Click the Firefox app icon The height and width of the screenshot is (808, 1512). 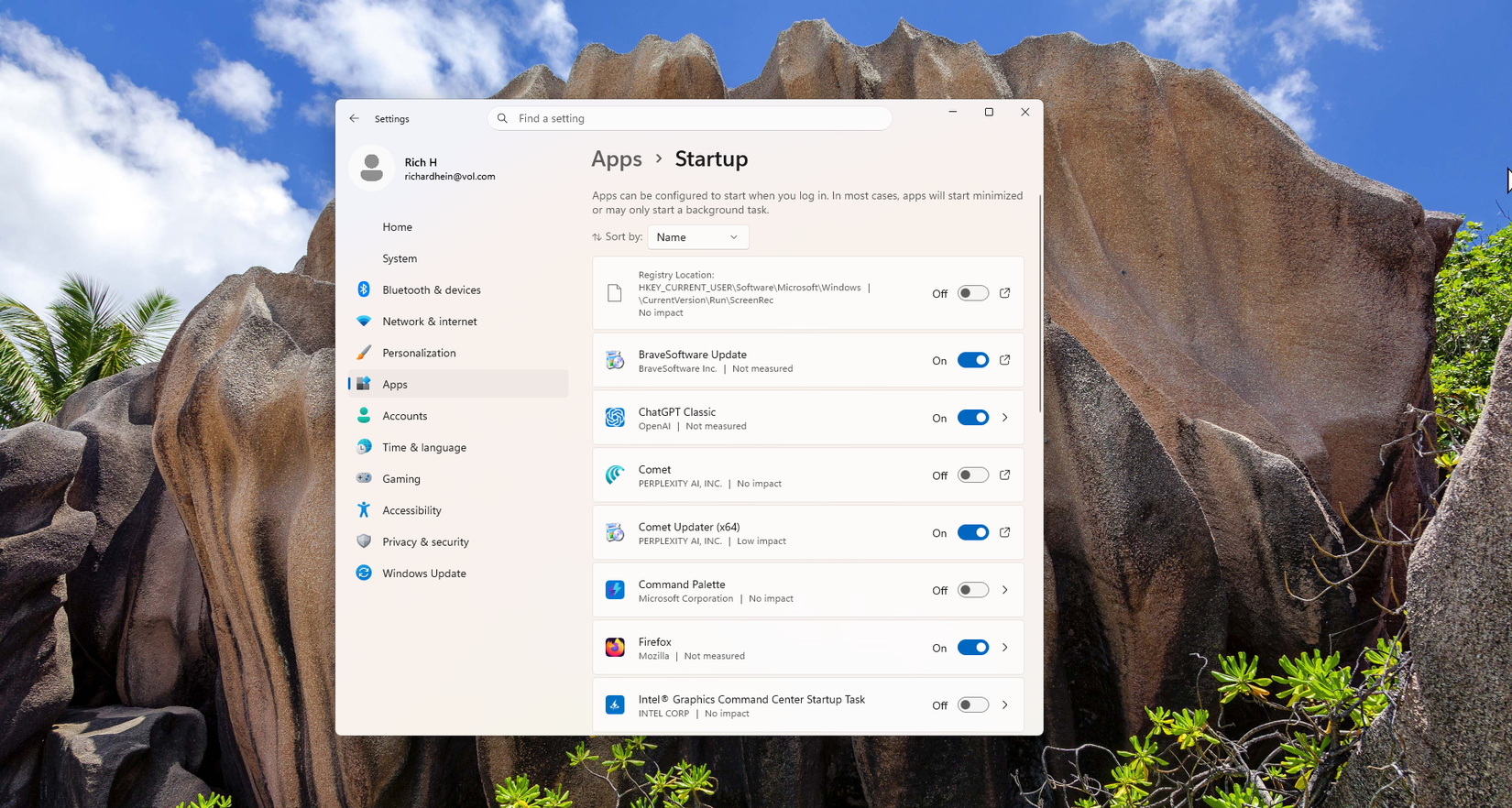pyautogui.click(x=615, y=648)
